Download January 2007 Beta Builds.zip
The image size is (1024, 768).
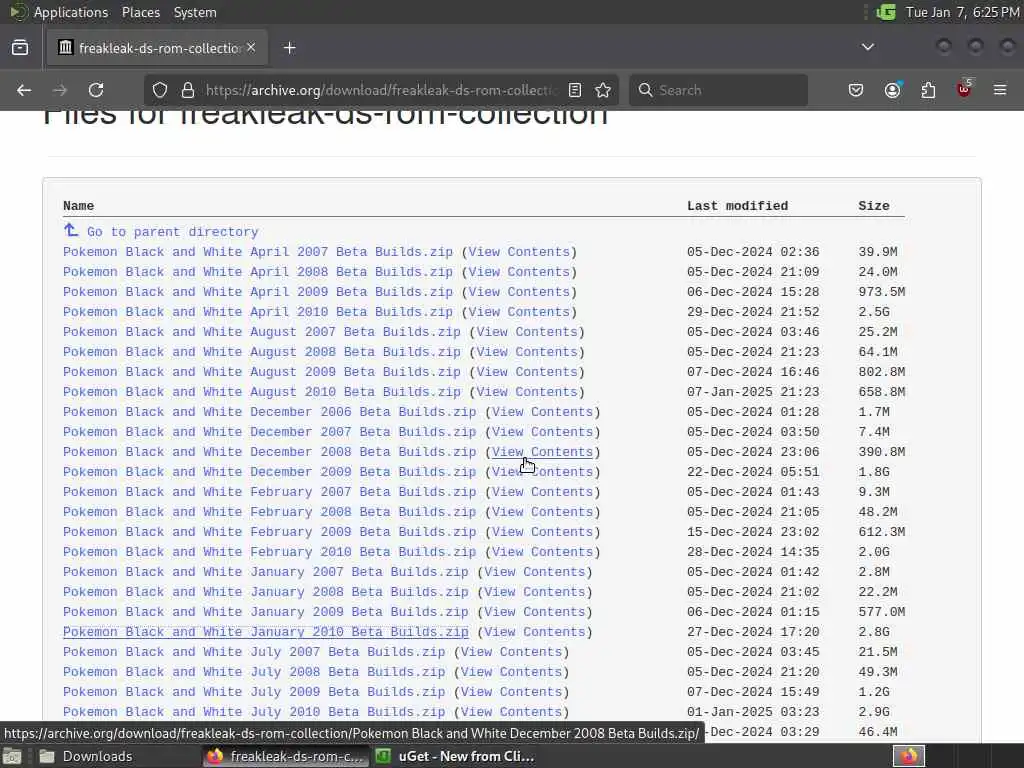pyautogui.click(x=266, y=572)
